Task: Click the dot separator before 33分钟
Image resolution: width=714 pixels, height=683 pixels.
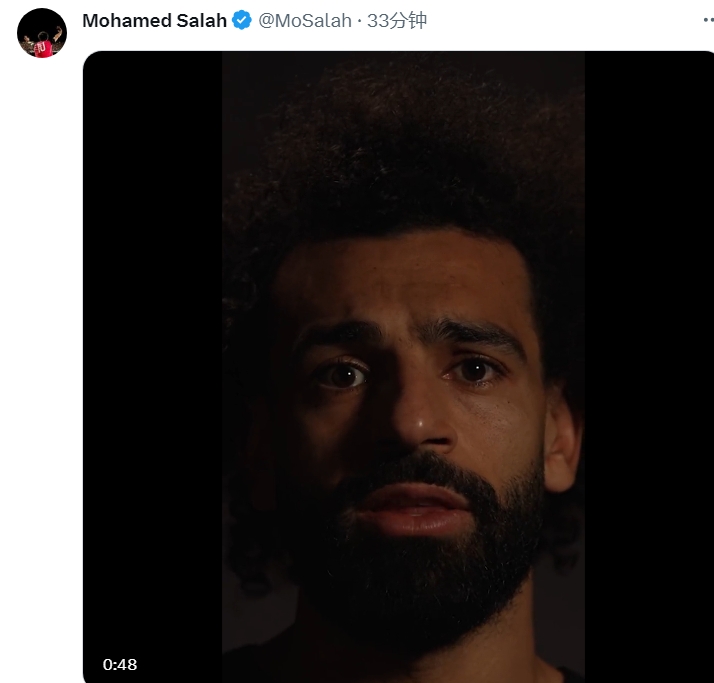Action: coord(359,21)
